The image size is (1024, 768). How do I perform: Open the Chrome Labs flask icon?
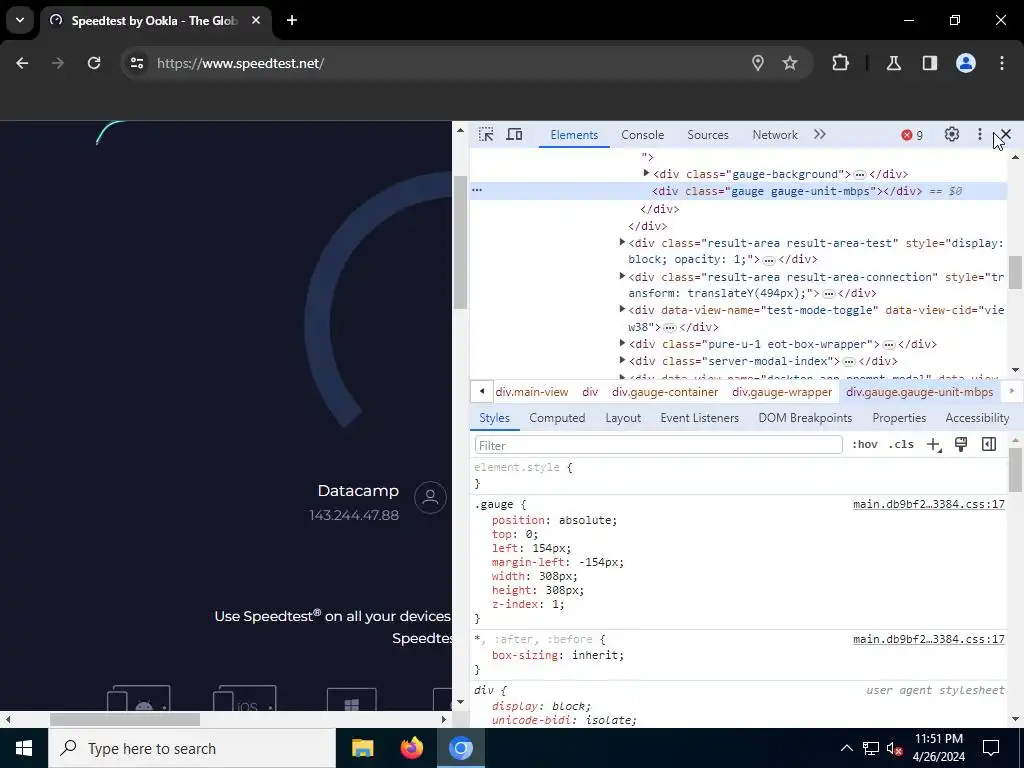point(894,63)
